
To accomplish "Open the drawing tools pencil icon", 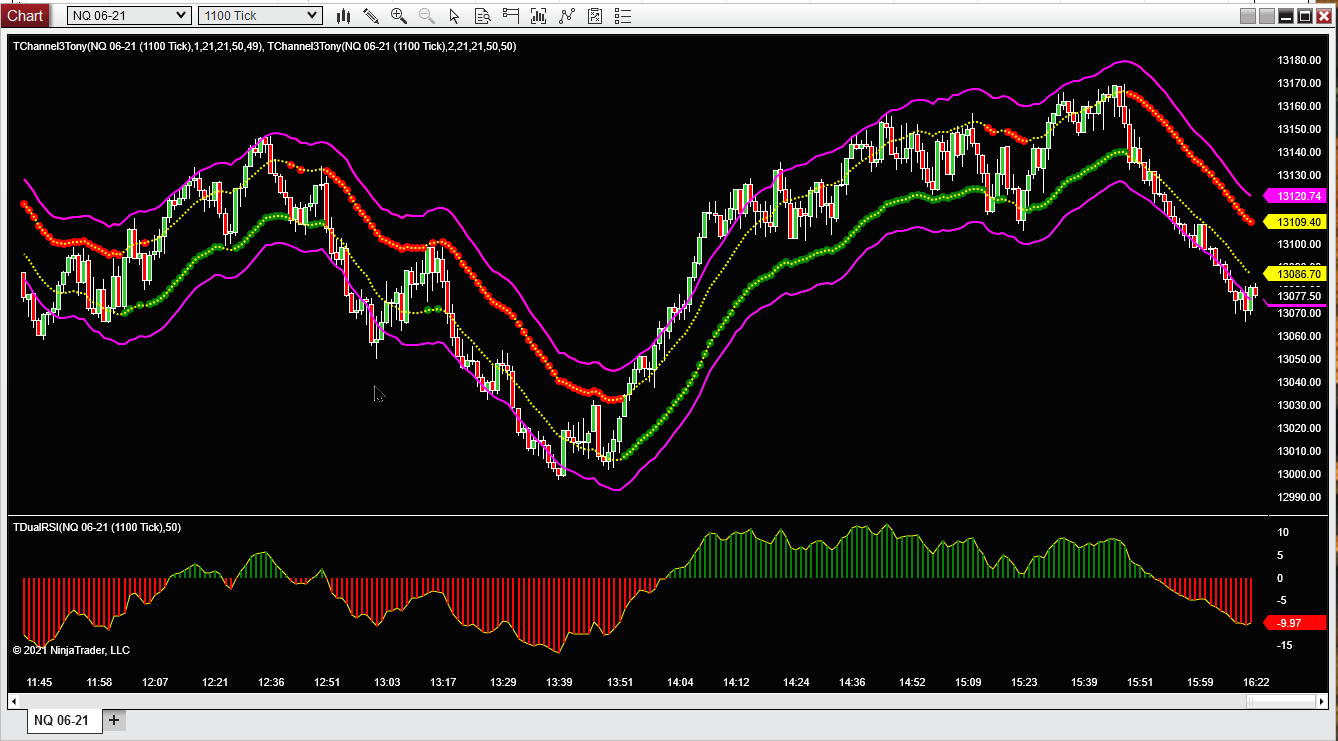I will pyautogui.click(x=371, y=15).
